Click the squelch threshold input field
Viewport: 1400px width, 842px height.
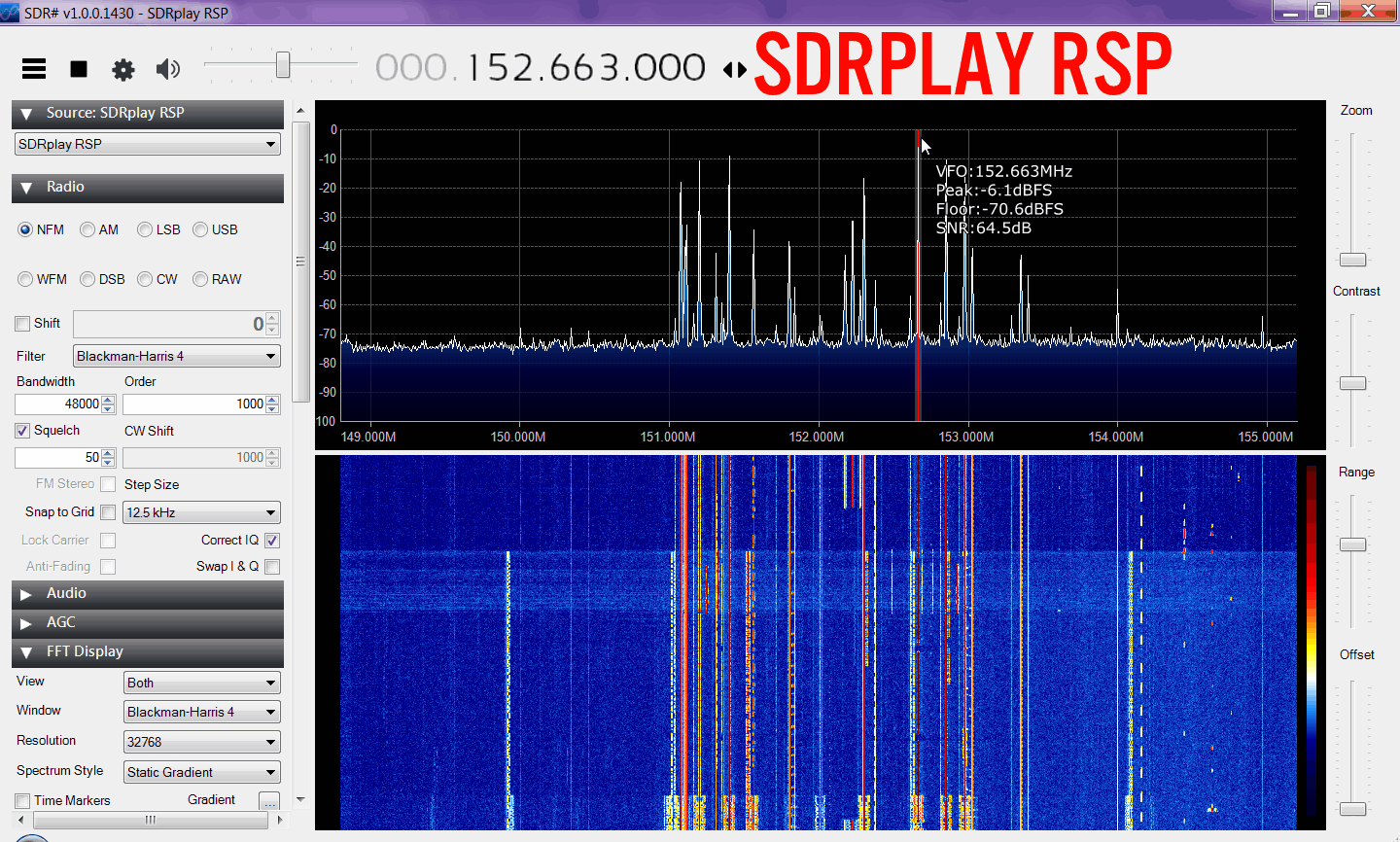pyautogui.click(x=58, y=457)
